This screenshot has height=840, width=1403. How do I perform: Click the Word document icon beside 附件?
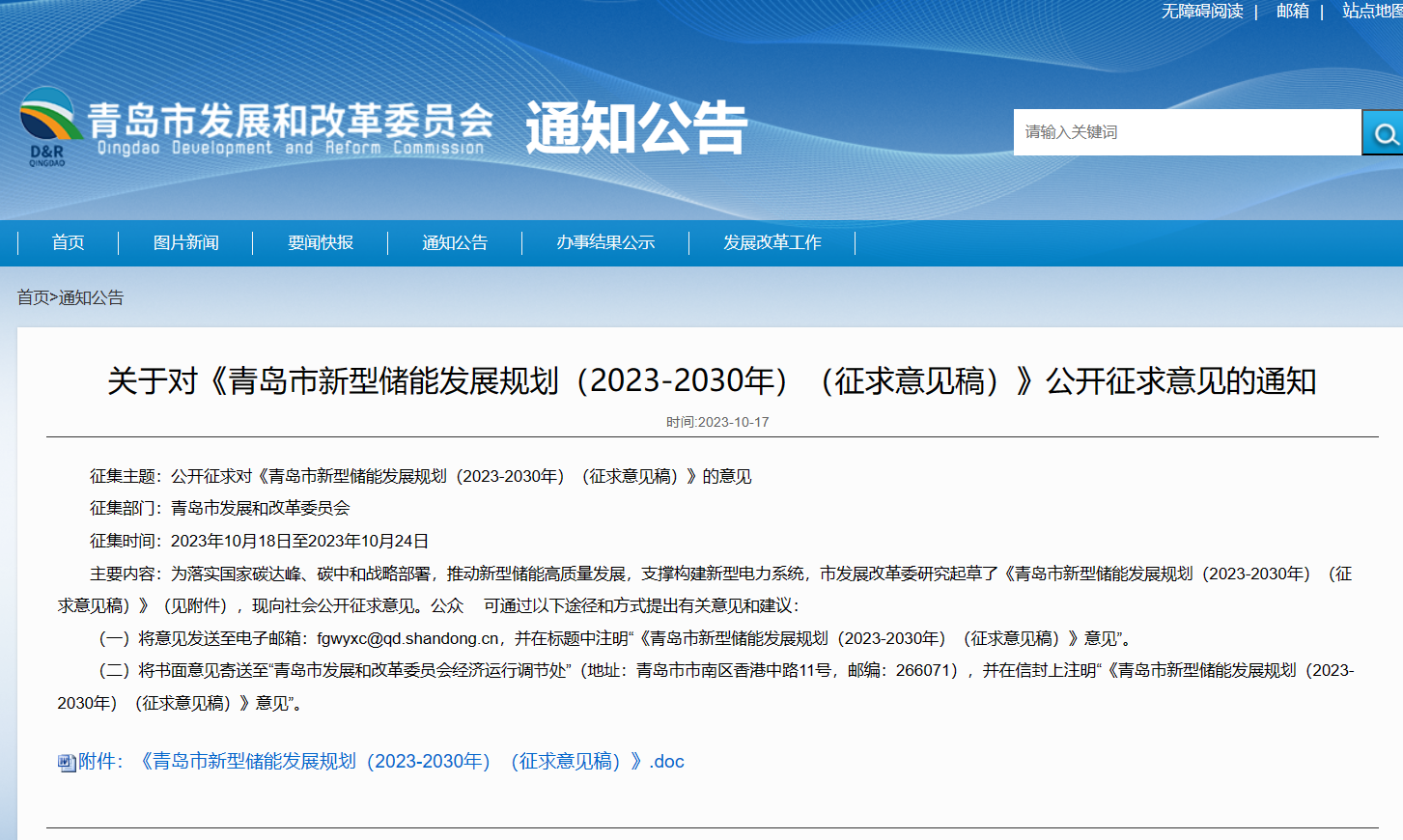[x=67, y=763]
